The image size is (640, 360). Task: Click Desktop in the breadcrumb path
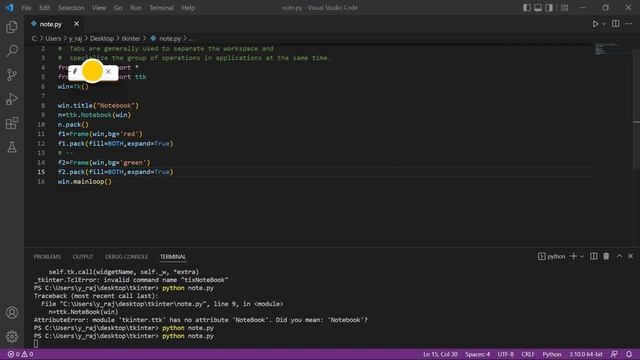click(x=102, y=38)
